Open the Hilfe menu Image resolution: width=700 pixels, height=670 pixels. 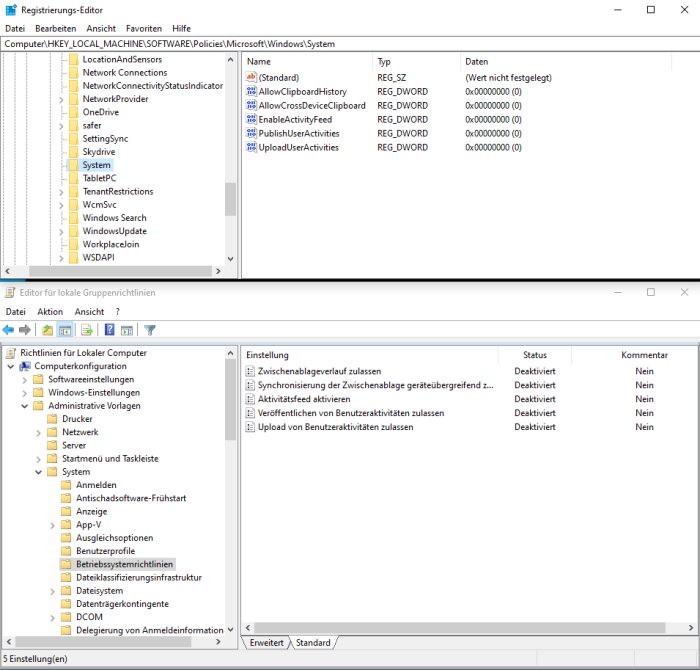(x=181, y=29)
